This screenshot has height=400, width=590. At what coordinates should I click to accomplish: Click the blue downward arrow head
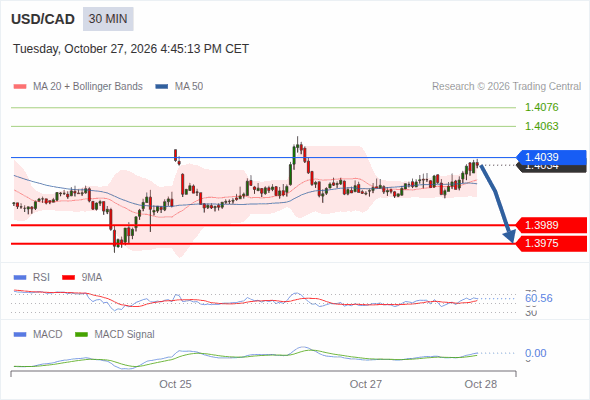[510, 236]
